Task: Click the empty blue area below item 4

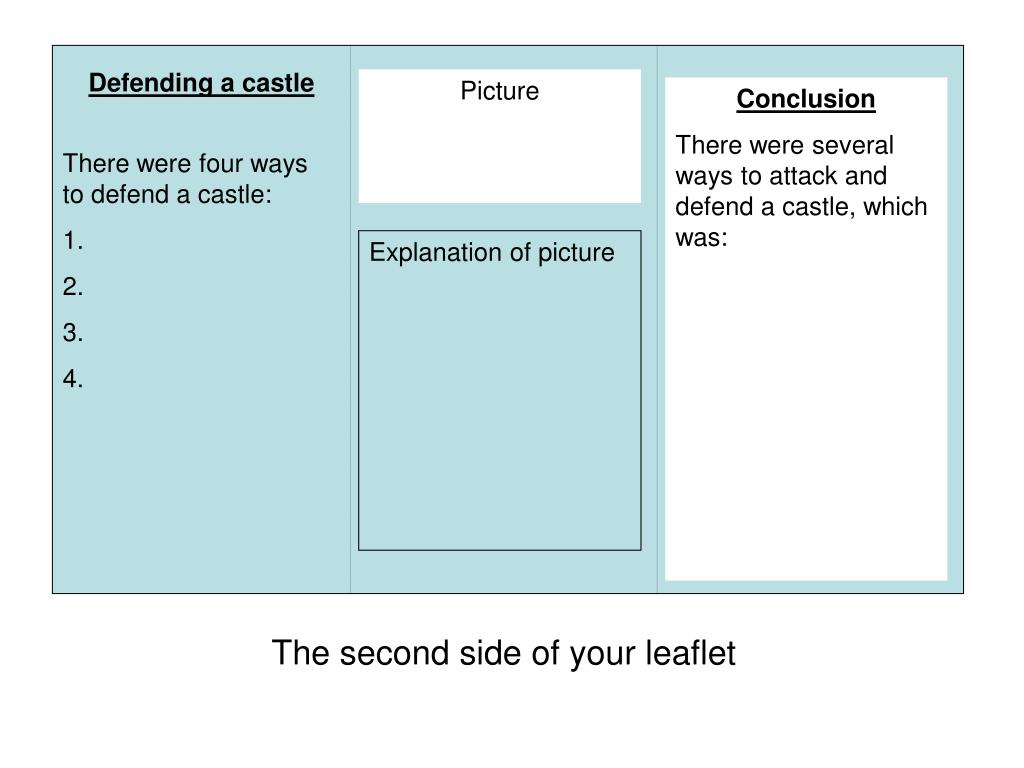Action: [201, 490]
